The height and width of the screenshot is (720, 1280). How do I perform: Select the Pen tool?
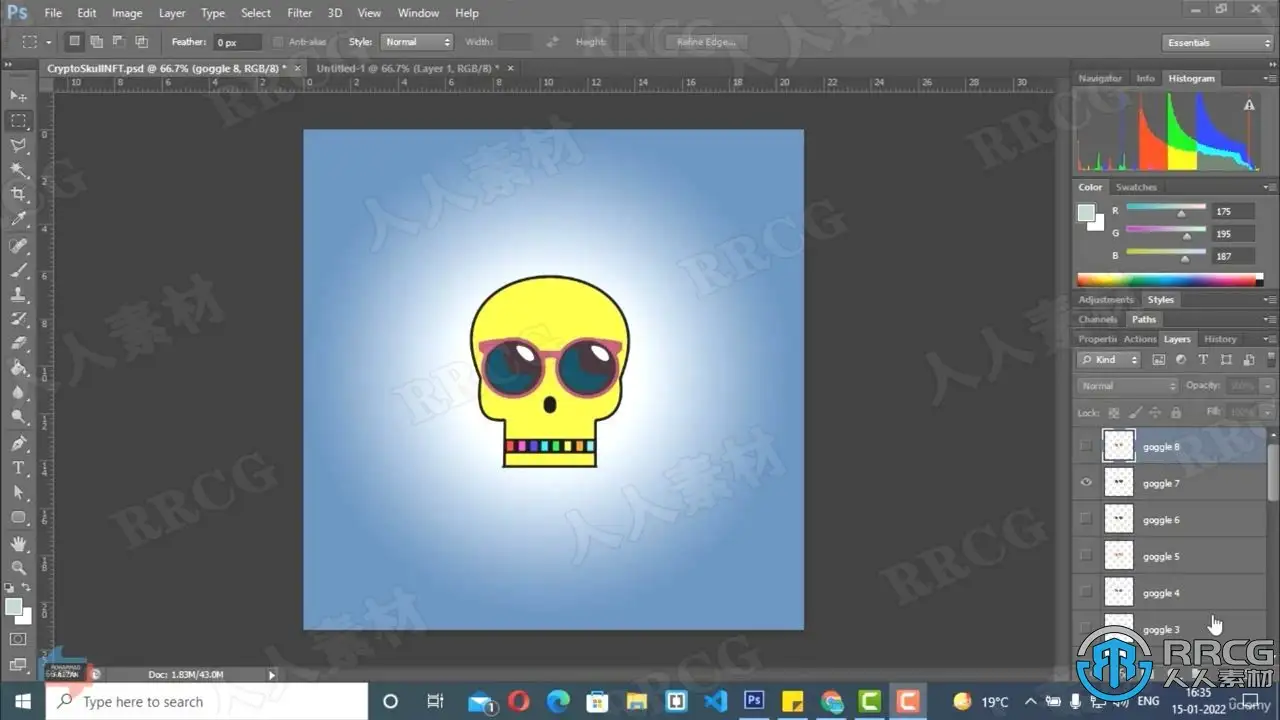(18, 443)
